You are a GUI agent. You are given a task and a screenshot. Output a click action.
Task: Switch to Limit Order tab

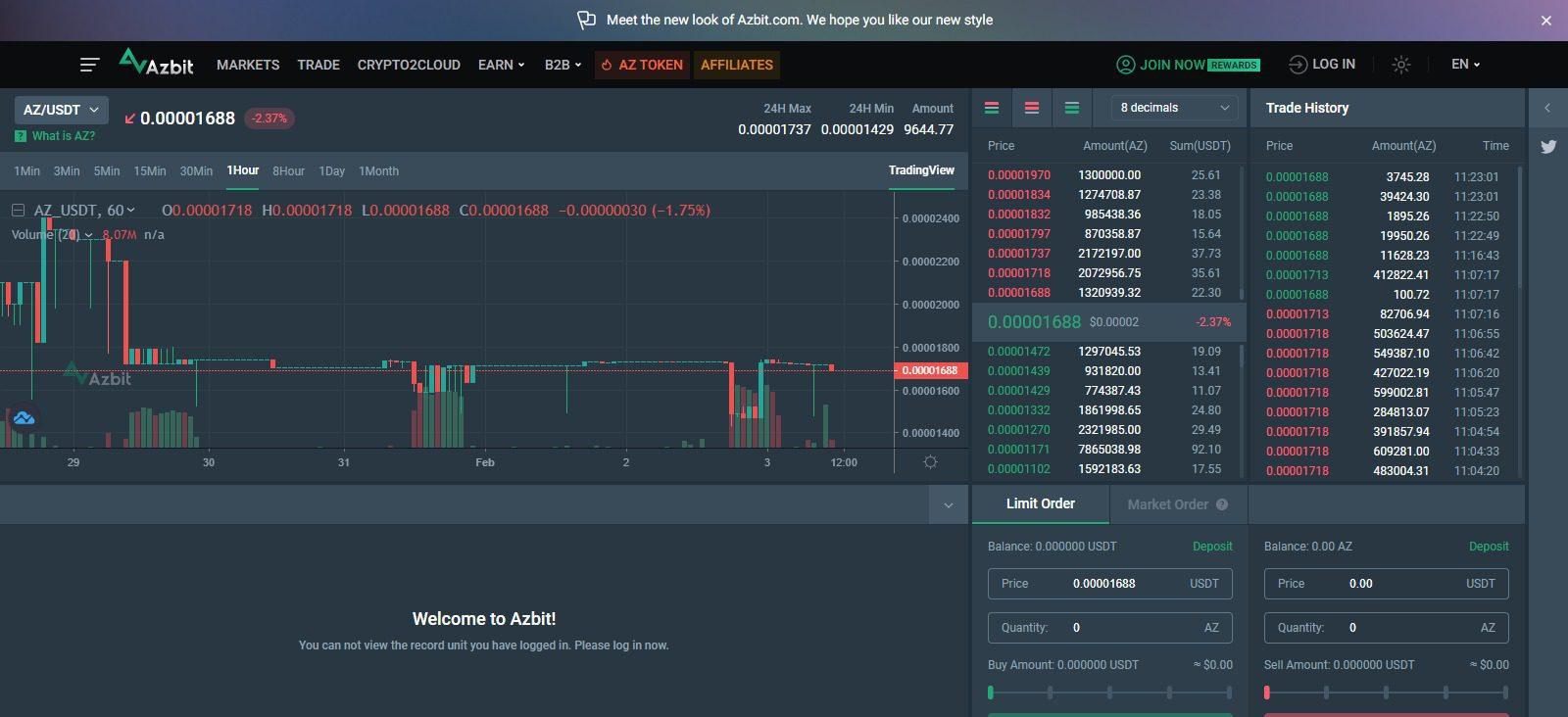click(1040, 503)
